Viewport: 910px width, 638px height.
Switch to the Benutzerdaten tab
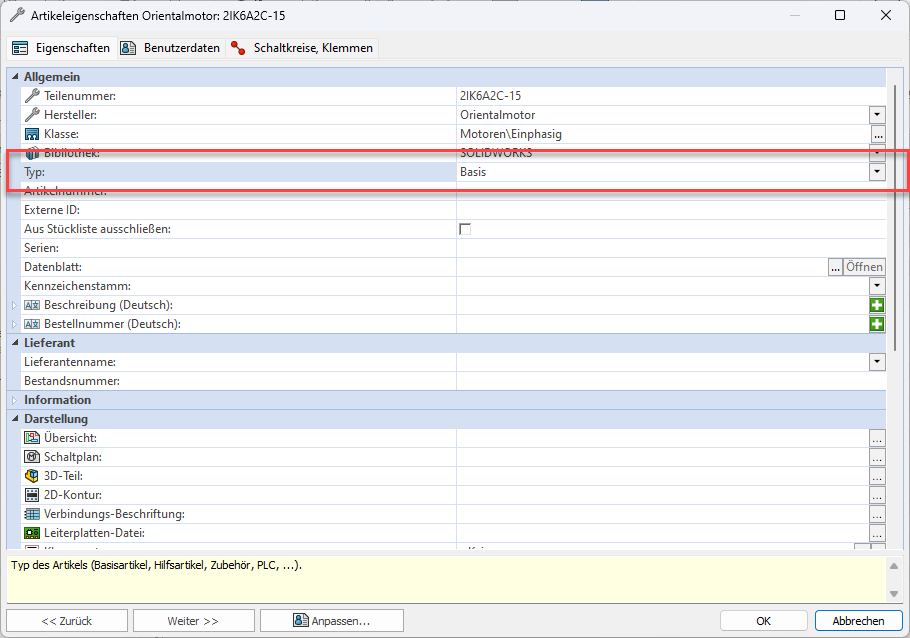coord(171,48)
